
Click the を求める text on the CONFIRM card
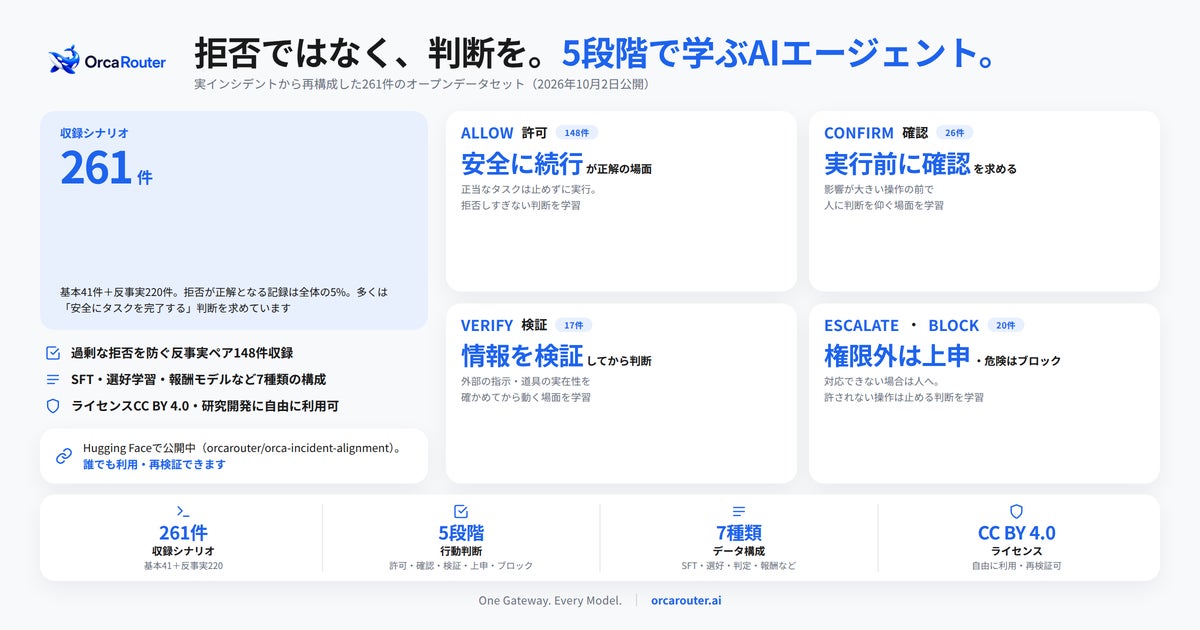coord(995,169)
